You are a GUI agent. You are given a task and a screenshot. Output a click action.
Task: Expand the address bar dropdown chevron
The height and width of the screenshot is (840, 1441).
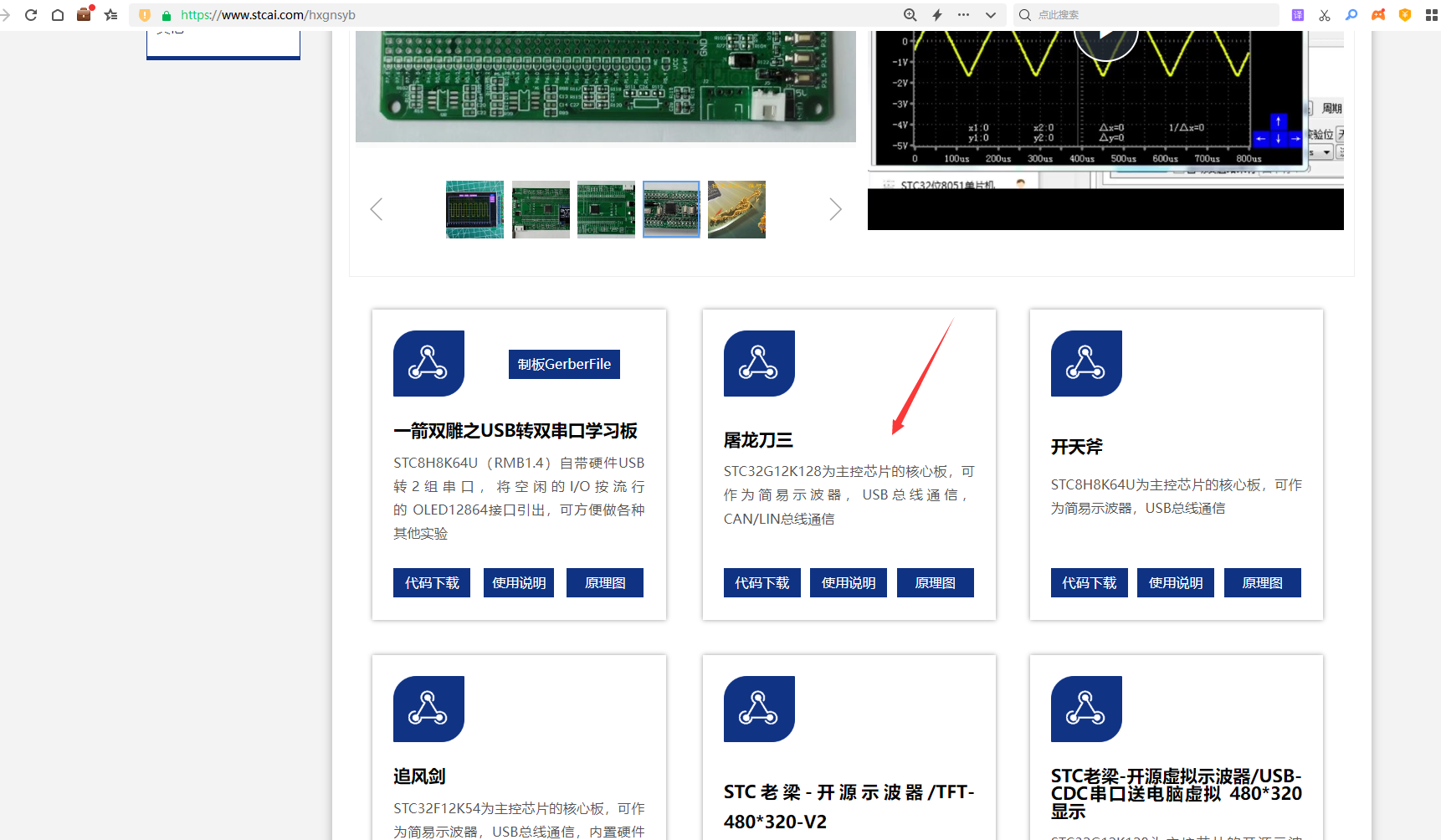tap(991, 15)
